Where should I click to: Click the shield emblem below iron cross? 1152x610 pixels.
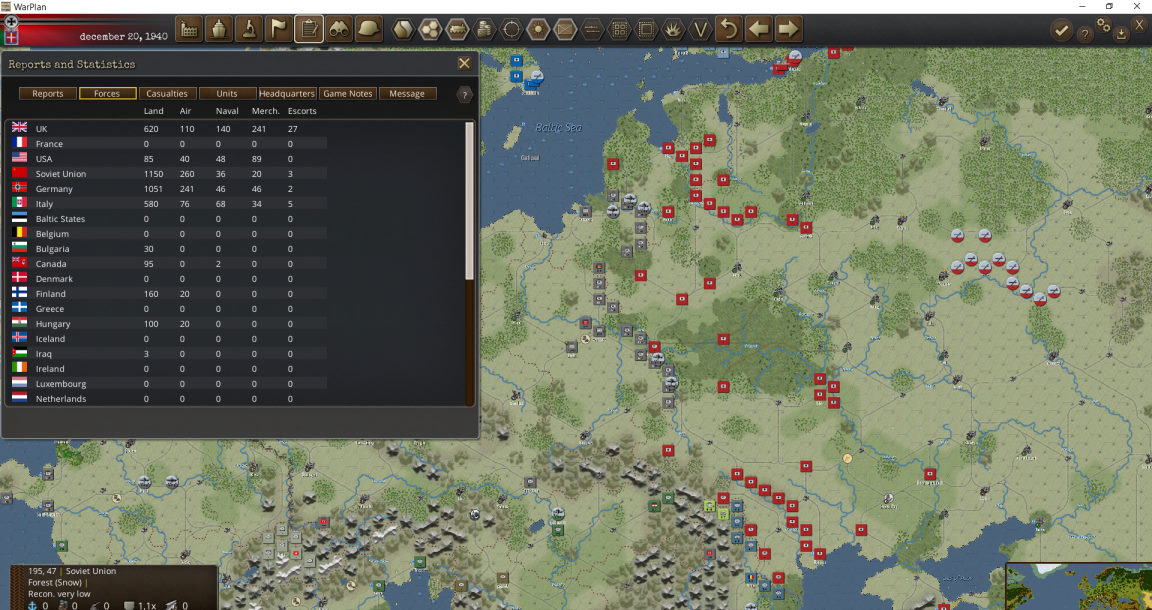[x=11, y=37]
